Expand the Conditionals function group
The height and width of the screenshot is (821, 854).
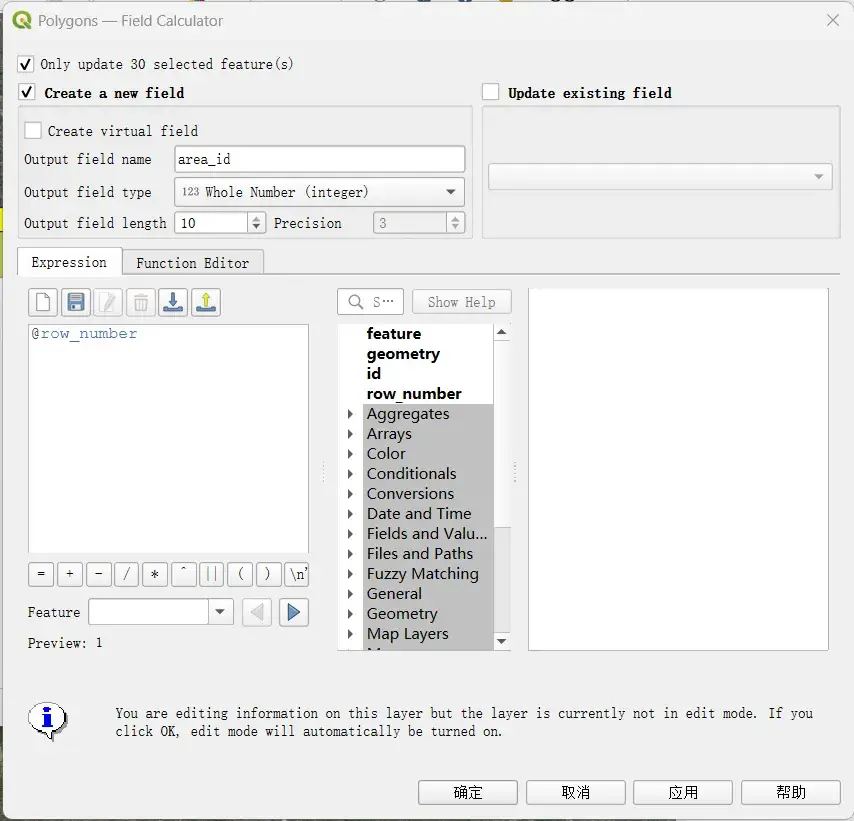tap(351, 474)
